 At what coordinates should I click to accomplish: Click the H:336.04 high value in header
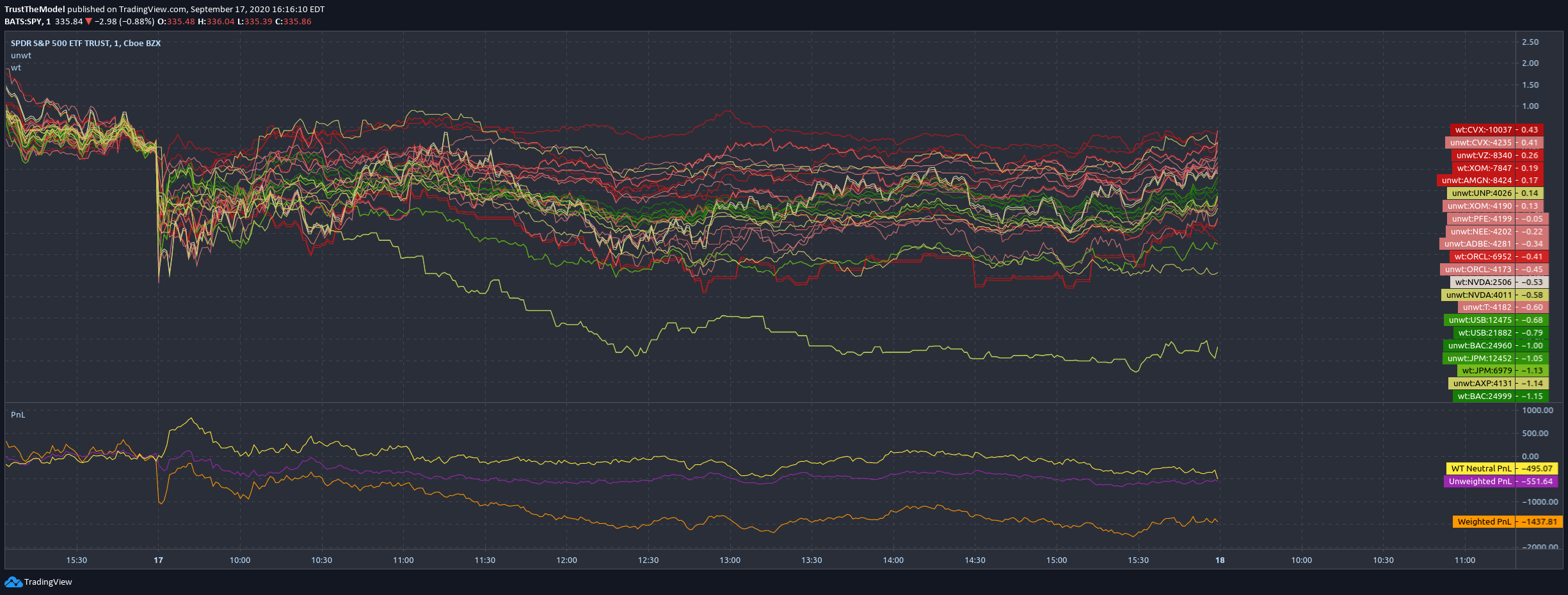pyautogui.click(x=216, y=21)
